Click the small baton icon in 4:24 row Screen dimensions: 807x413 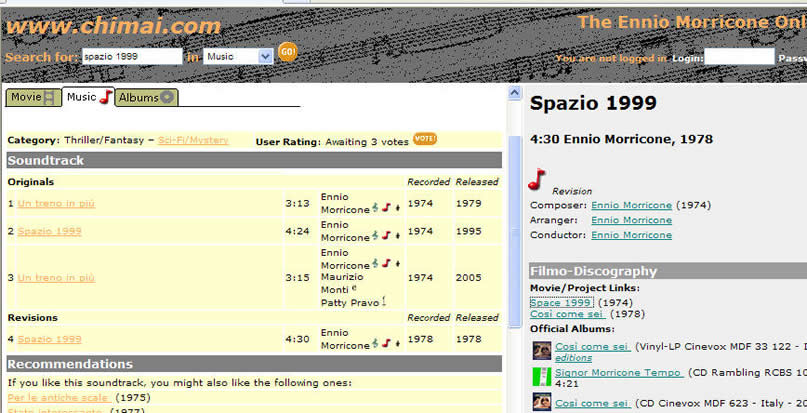click(x=397, y=236)
